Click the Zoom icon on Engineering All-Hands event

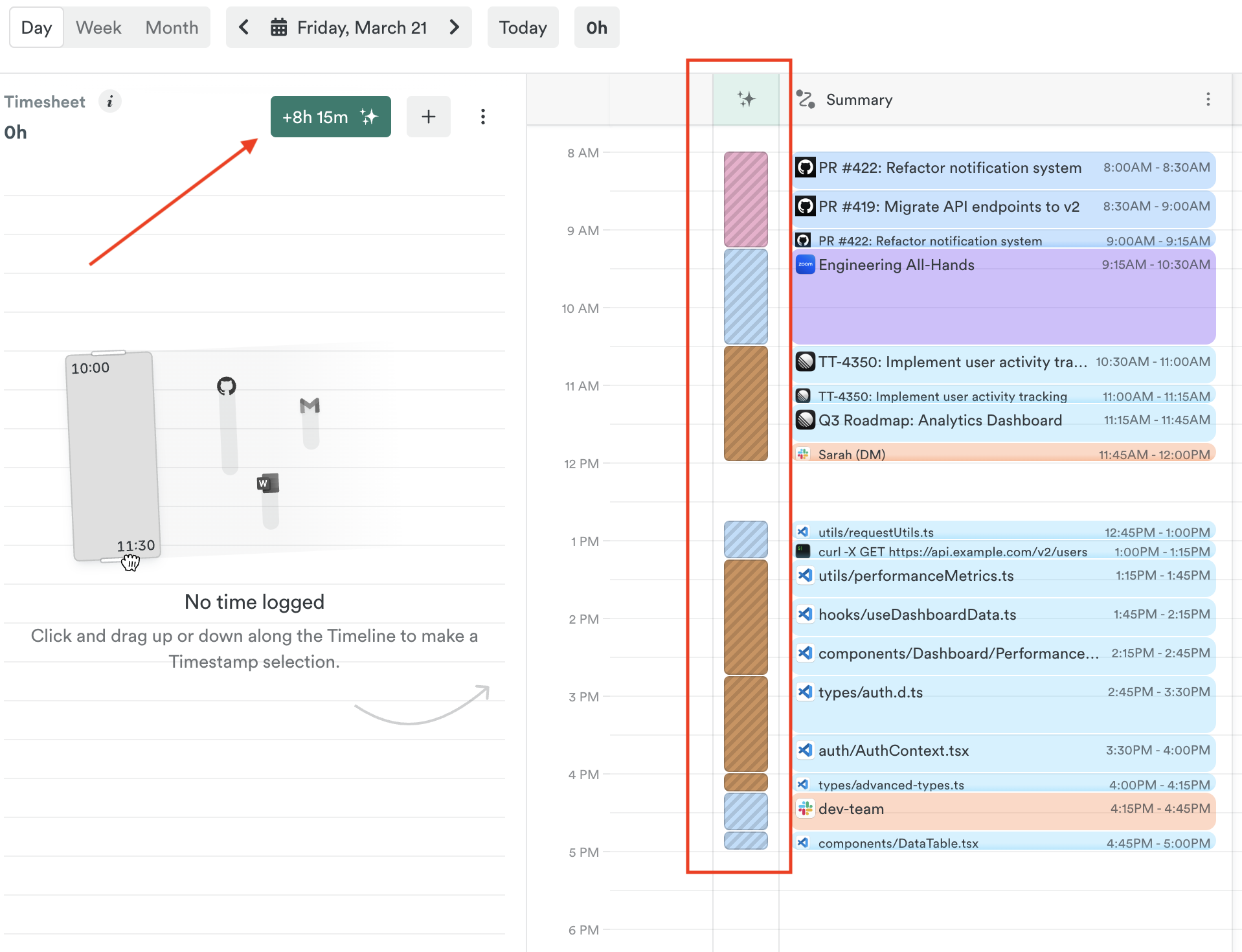pyautogui.click(x=805, y=264)
